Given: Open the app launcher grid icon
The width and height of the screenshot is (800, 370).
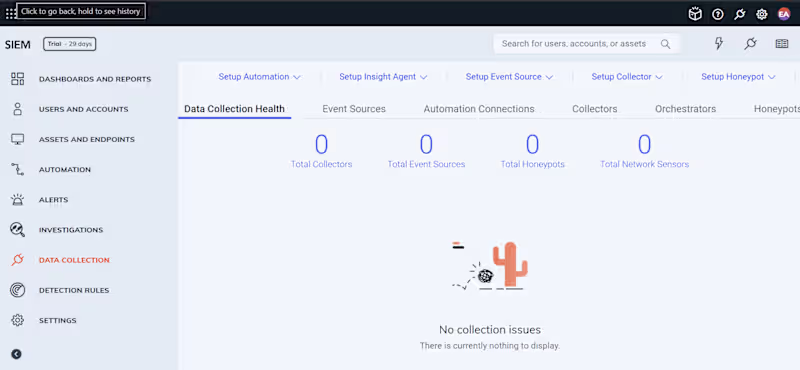Looking at the screenshot, I should [x=11, y=14].
